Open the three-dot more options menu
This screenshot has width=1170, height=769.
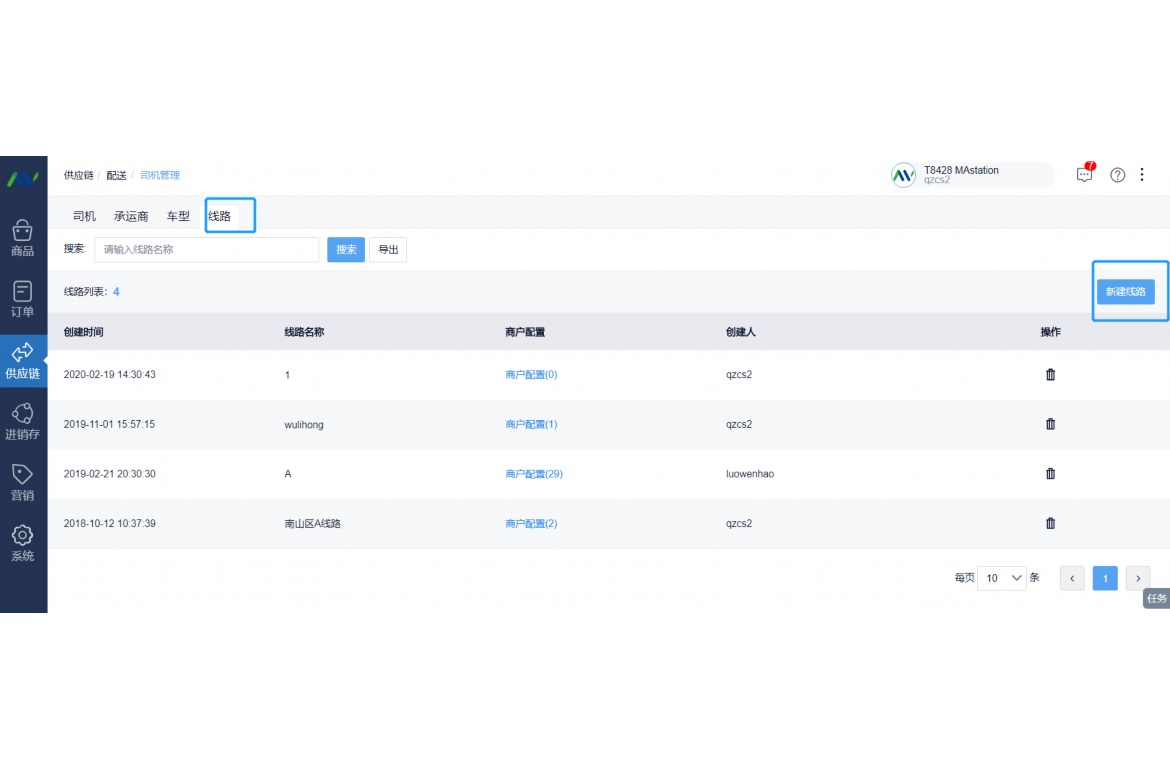(1142, 175)
